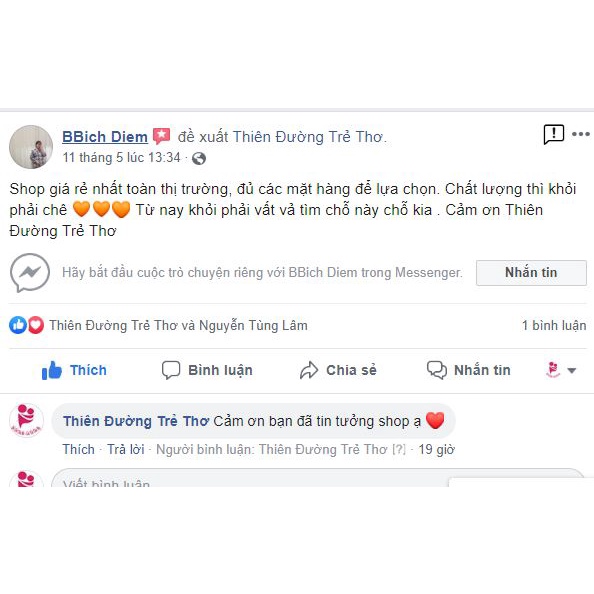Open Thiên Đường Trẻ Thơ page link in header
This screenshot has width=594, height=594.
pos(307,137)
